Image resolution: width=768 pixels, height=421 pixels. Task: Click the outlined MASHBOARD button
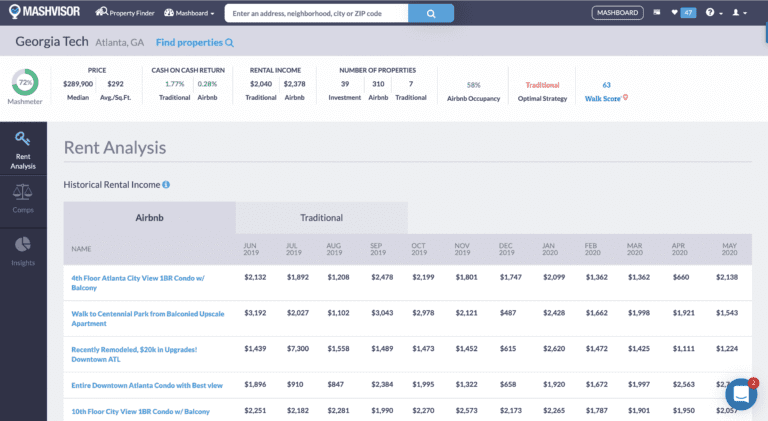pos(618,13)
